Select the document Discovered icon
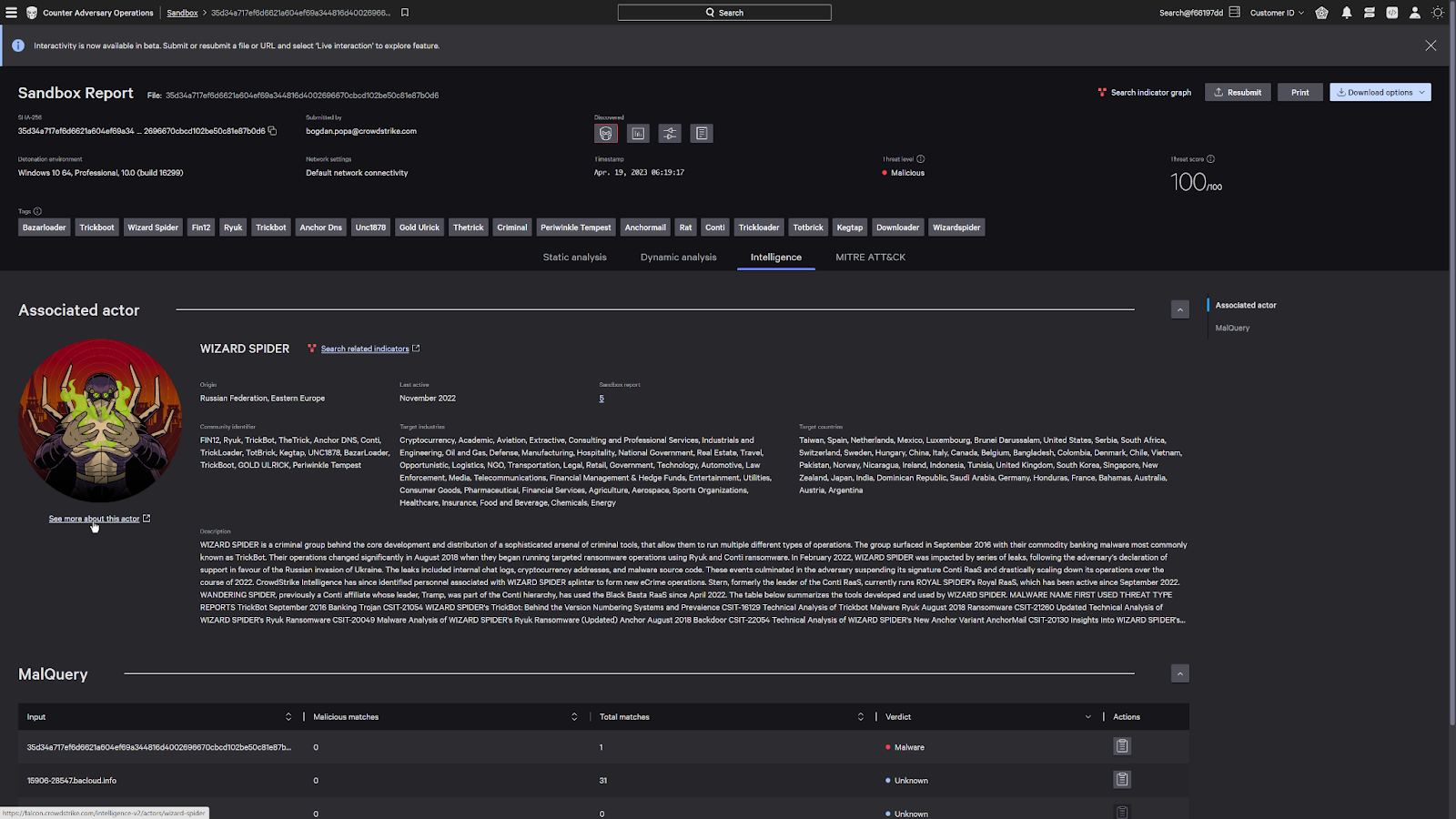This screenshot has width=1456, height=819. pyautogui.click(x=702, y=134)
